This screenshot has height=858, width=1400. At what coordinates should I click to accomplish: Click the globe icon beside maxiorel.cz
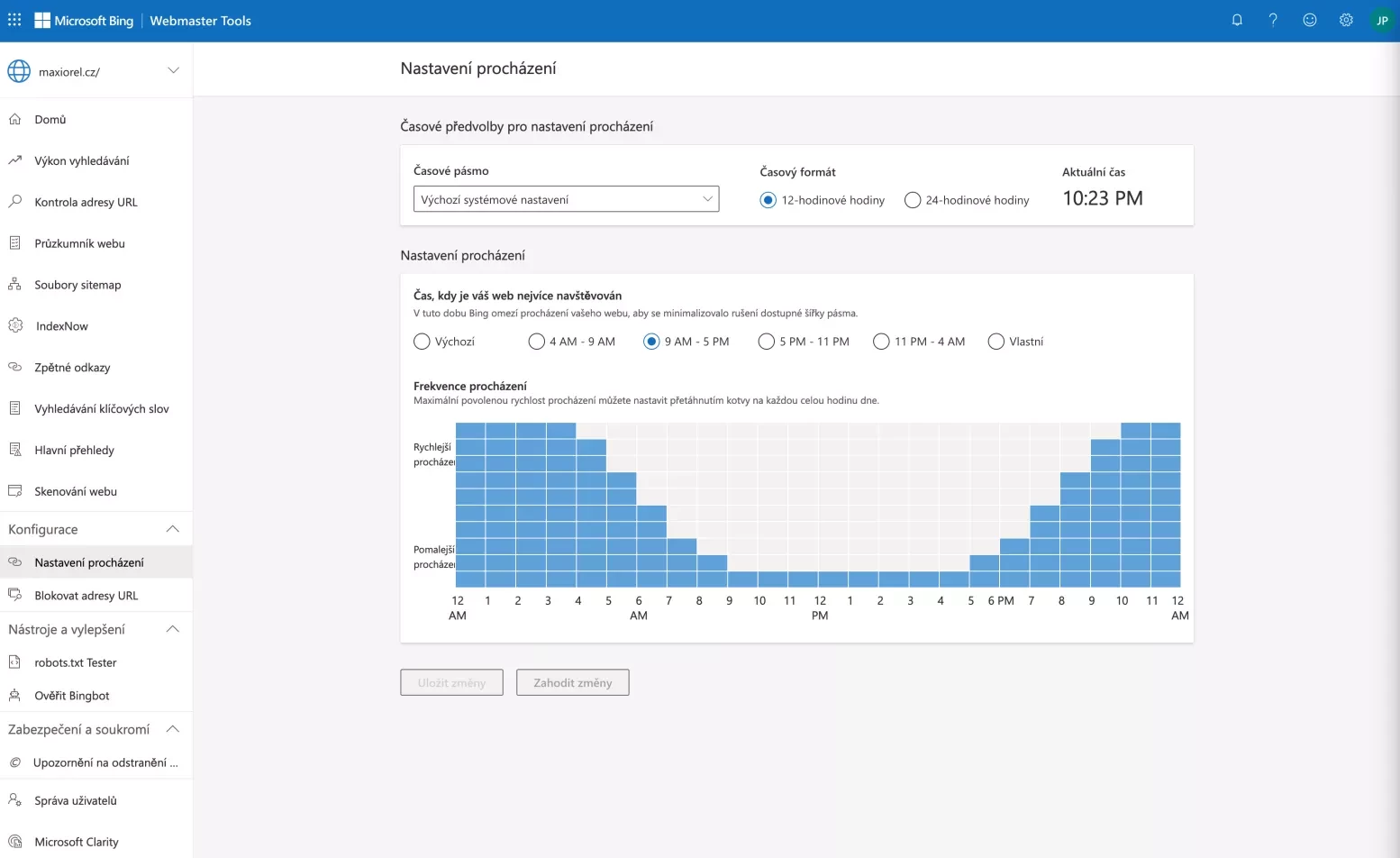click(19, 71)
